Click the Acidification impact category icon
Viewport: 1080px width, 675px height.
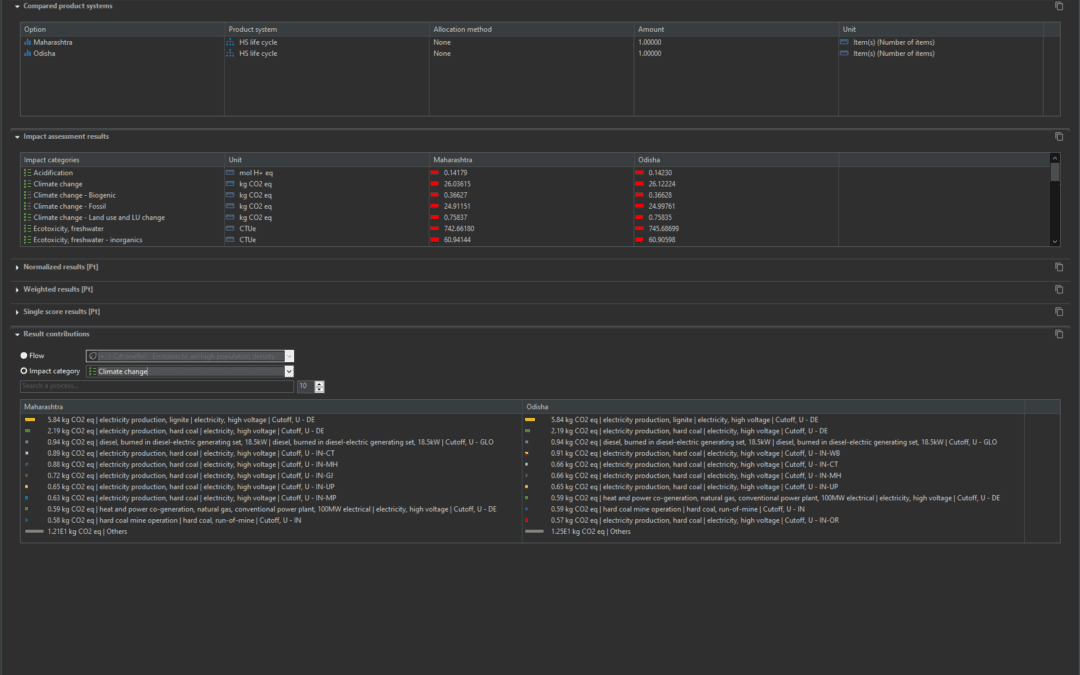click(28, 173)
